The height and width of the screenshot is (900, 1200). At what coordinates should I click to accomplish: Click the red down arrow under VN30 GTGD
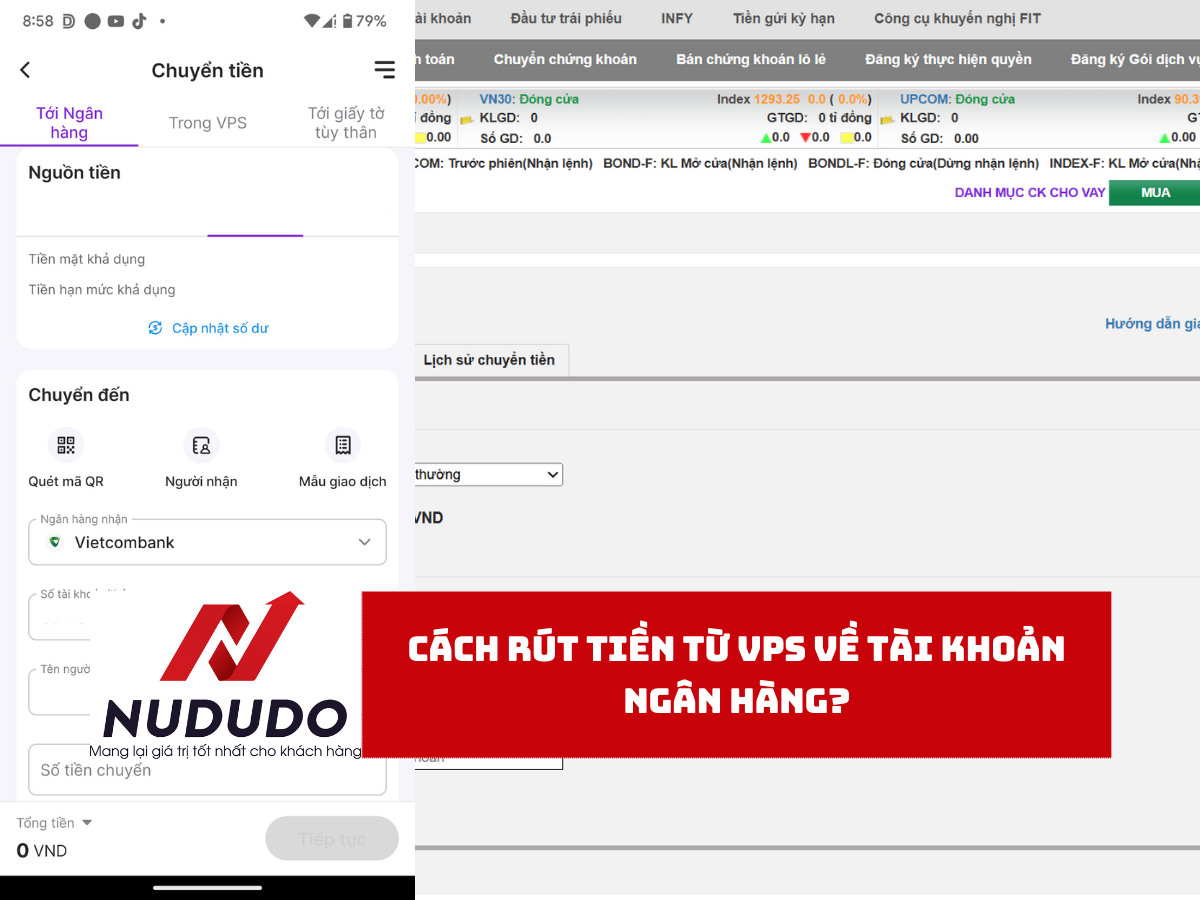(x=805, y=138)
